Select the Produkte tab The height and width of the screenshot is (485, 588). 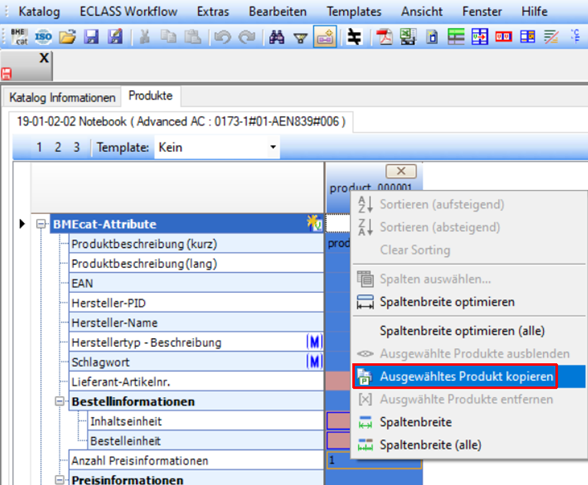150,96
